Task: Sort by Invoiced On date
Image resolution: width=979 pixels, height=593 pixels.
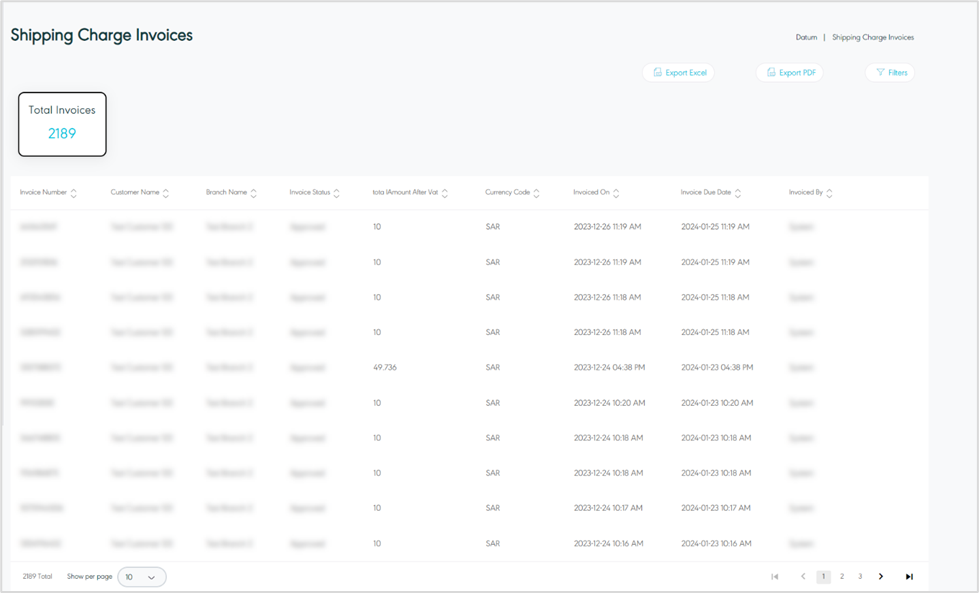Action: [617, 193]
